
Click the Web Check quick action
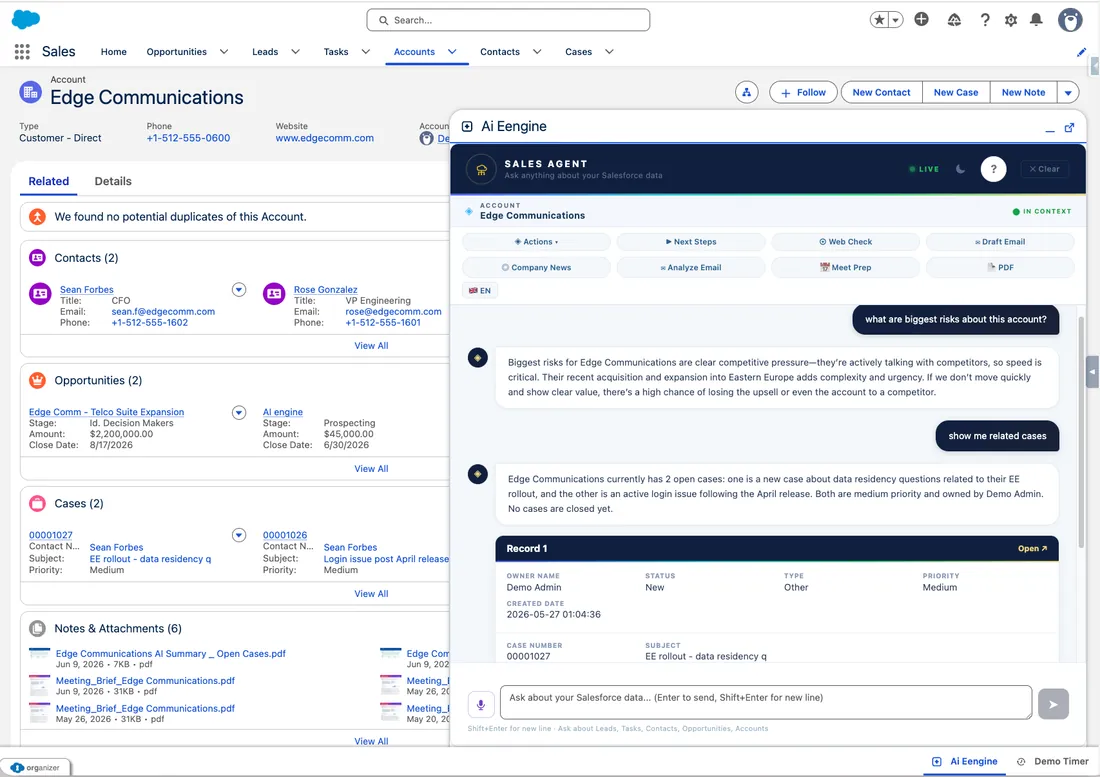[845, 242]
